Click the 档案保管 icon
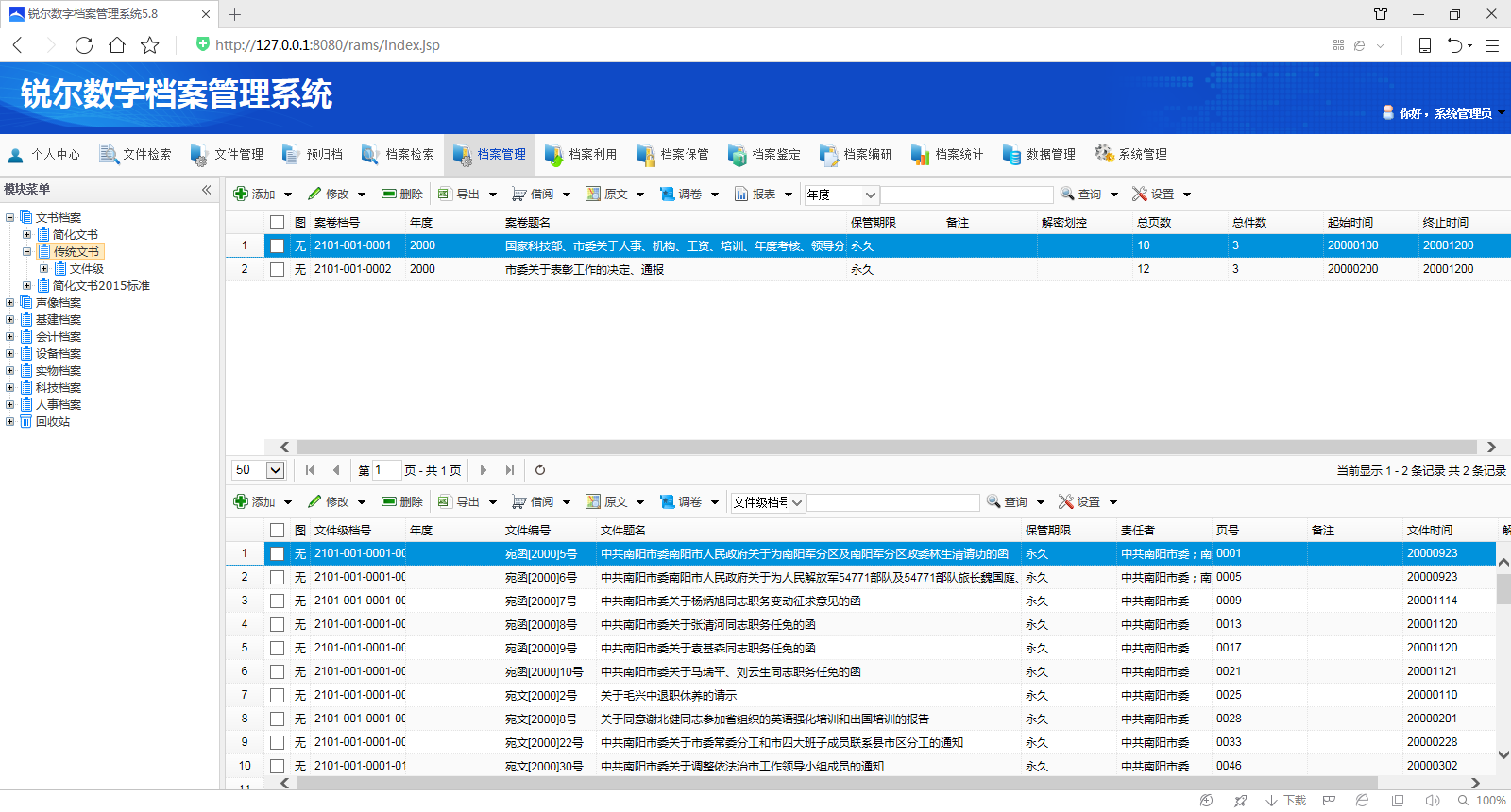This screenshot has height=812, width=1511. (x=645, y=154)
